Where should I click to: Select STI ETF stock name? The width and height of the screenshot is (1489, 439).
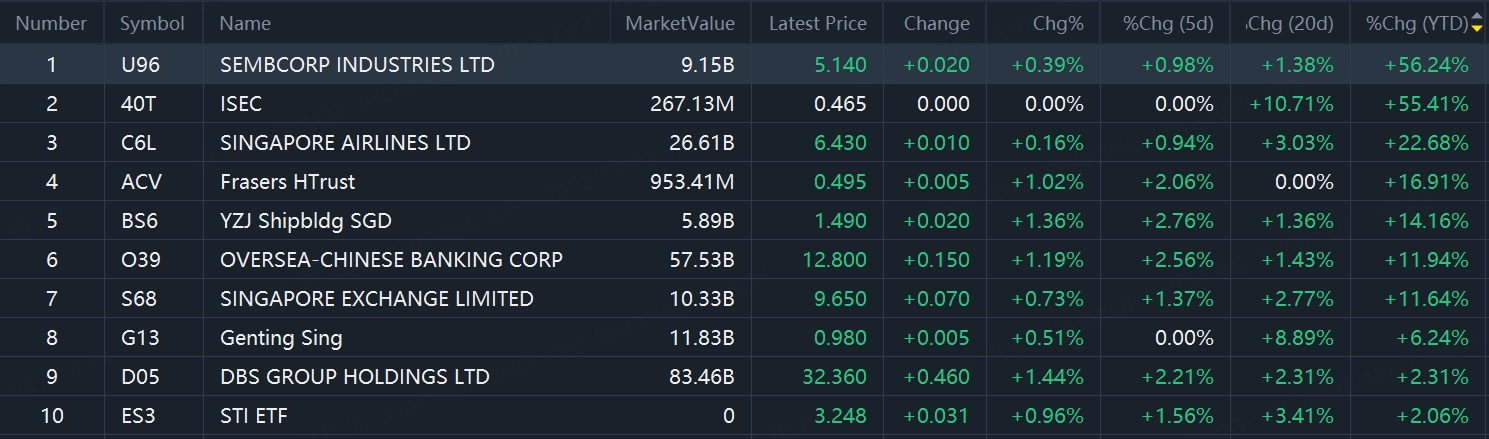tap(254, 416)
